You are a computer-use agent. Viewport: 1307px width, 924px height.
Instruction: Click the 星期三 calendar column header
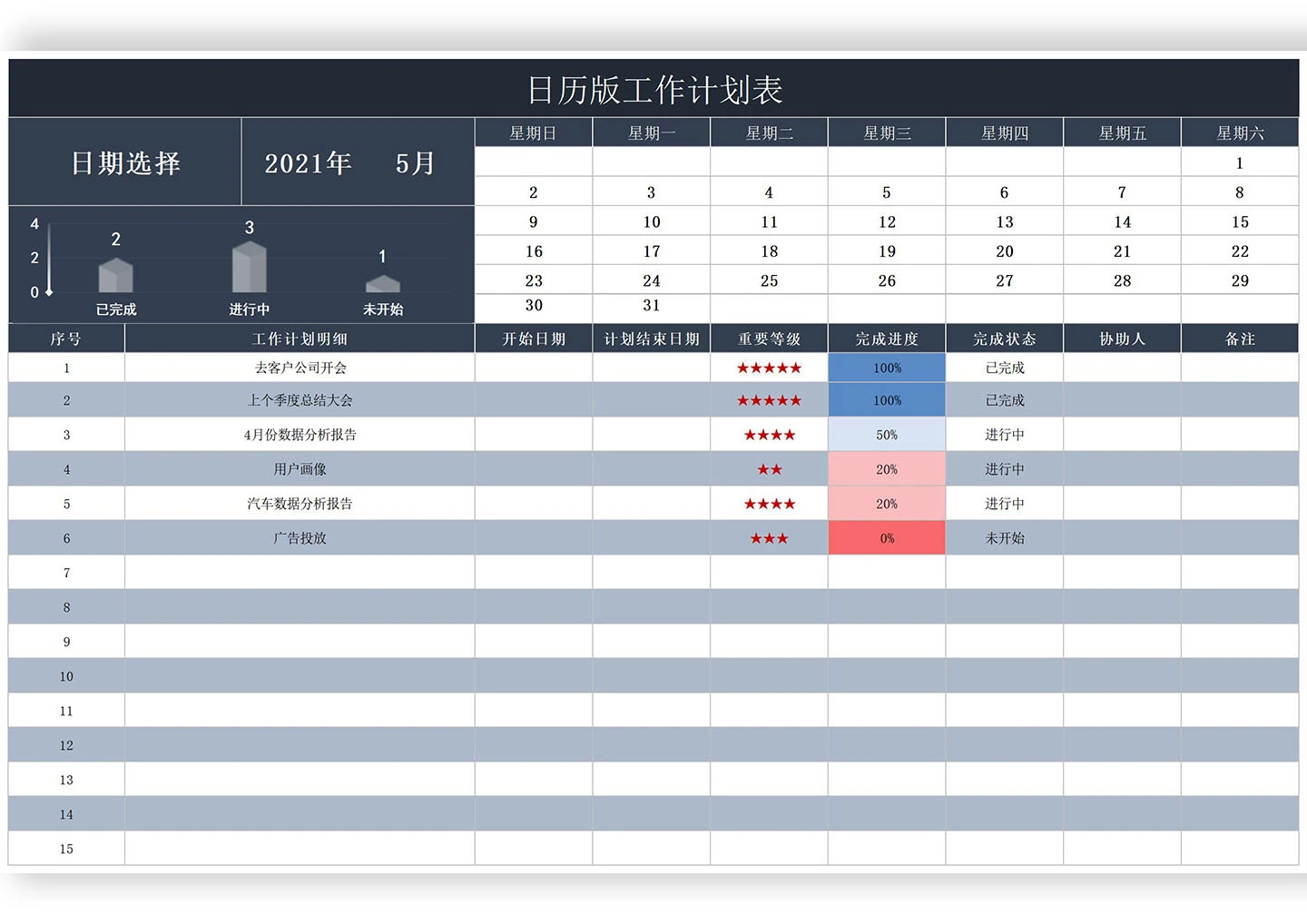pyautogui.click(x=887, y=133)
